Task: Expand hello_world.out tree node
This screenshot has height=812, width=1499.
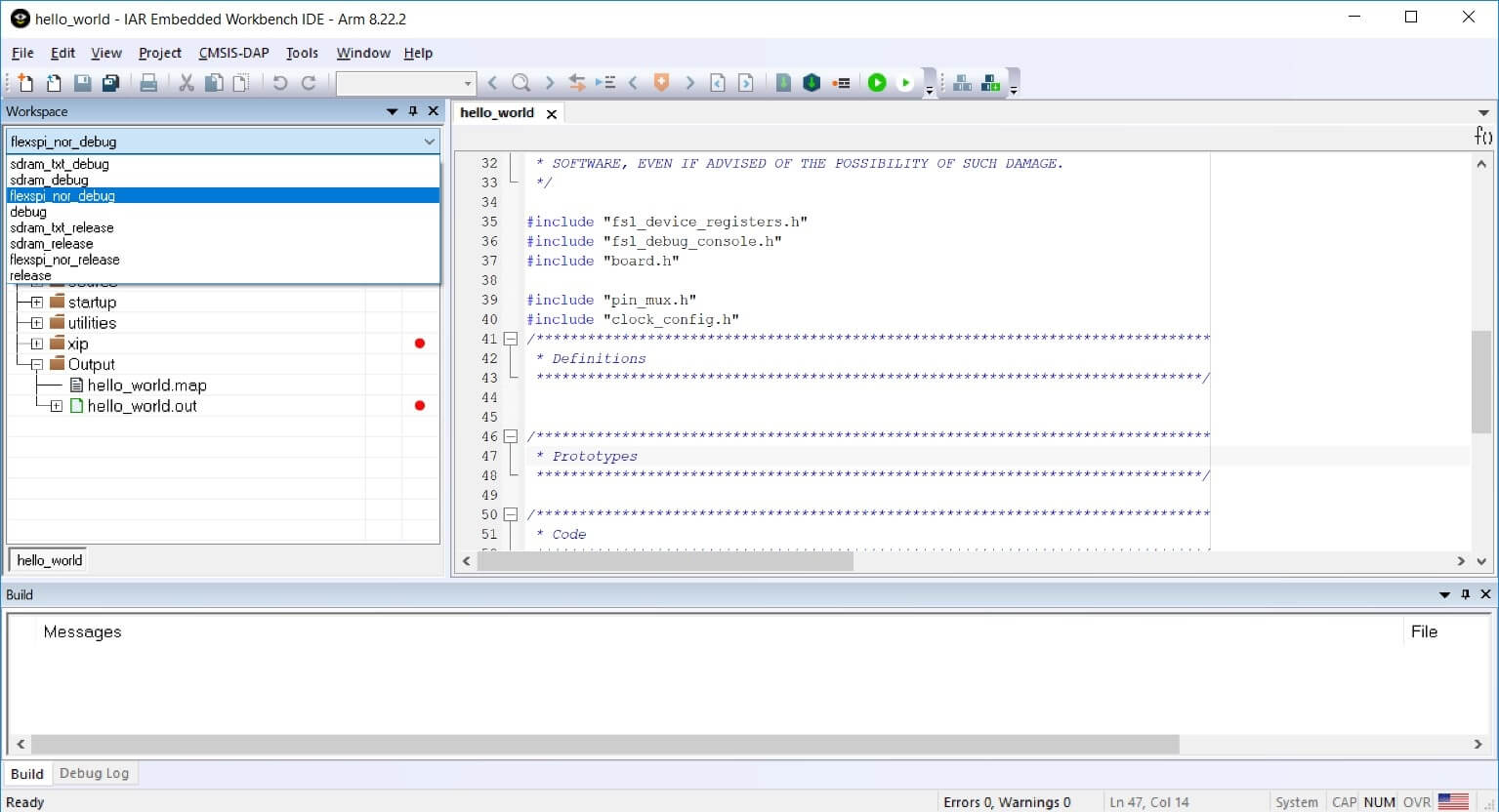Action: coord(57,406)
